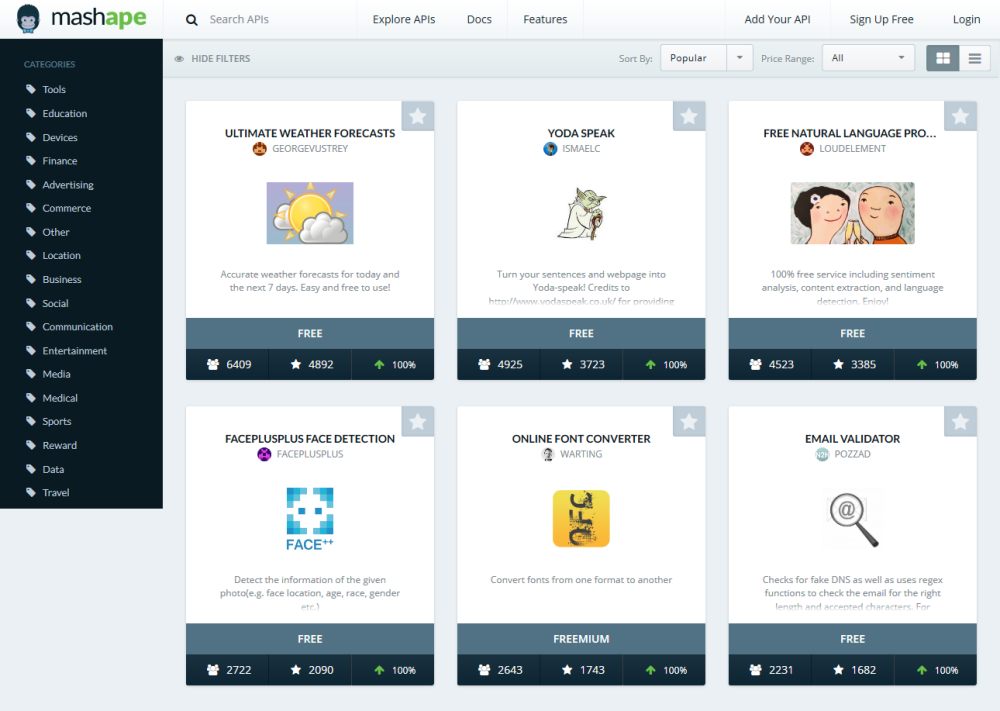Screen dimensions: 1000x711
Task: Select the Data category
Action: coord(53,469)
